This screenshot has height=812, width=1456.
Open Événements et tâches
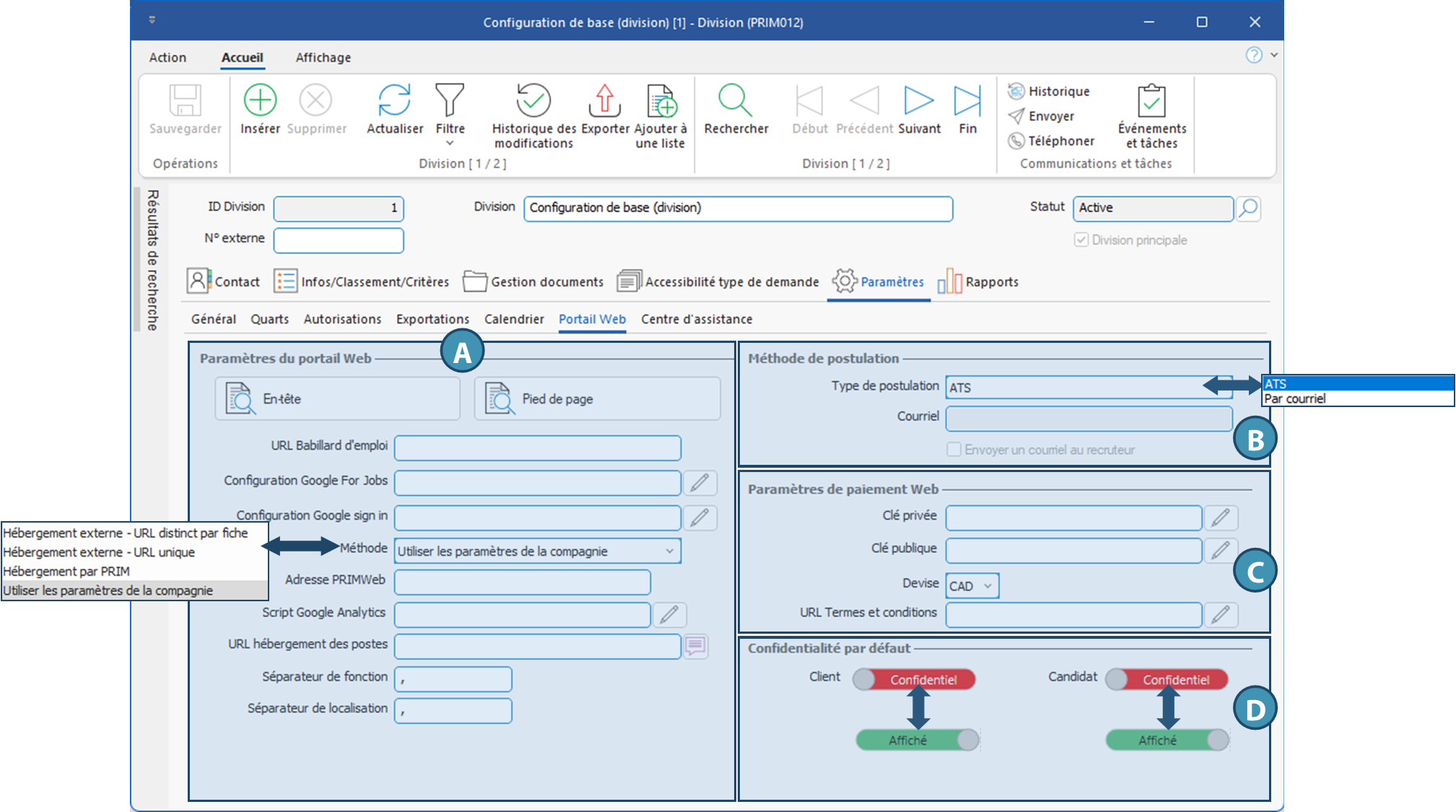pyautogui.click(x=1151, y=101)
